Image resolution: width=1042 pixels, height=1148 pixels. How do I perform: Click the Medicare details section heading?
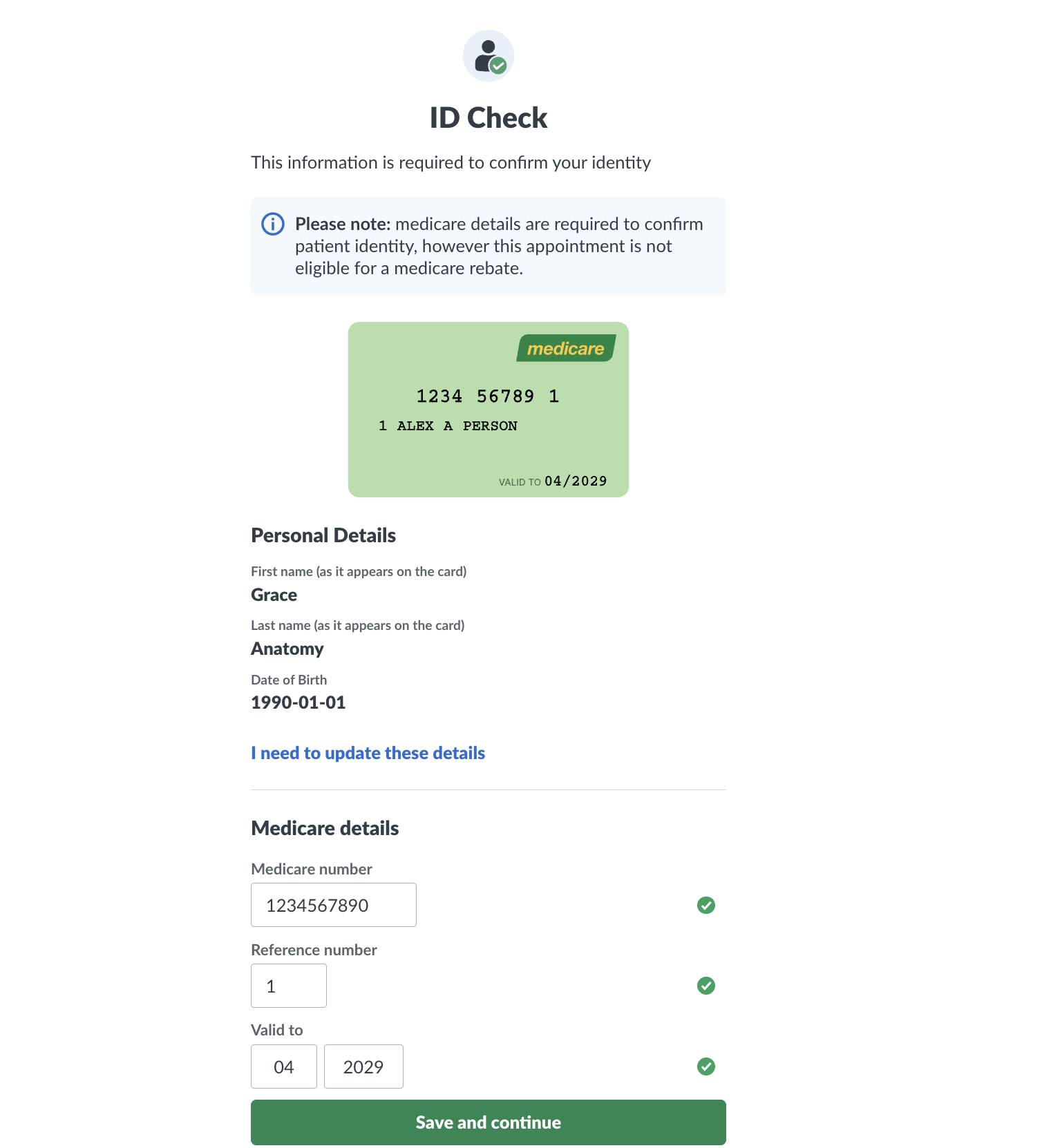click(325, 828)
